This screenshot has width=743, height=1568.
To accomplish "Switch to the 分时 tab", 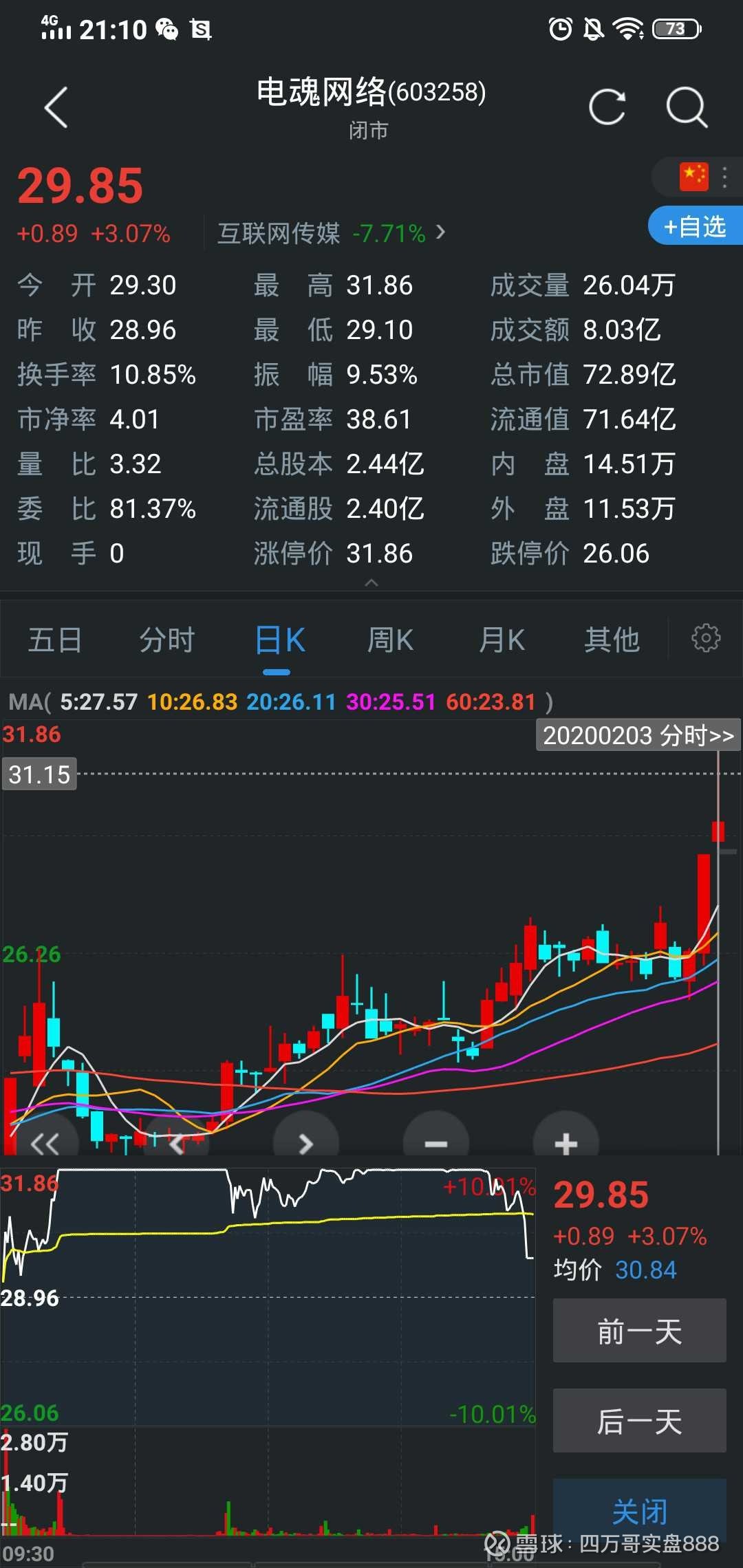I will click(x=167, y=640).
